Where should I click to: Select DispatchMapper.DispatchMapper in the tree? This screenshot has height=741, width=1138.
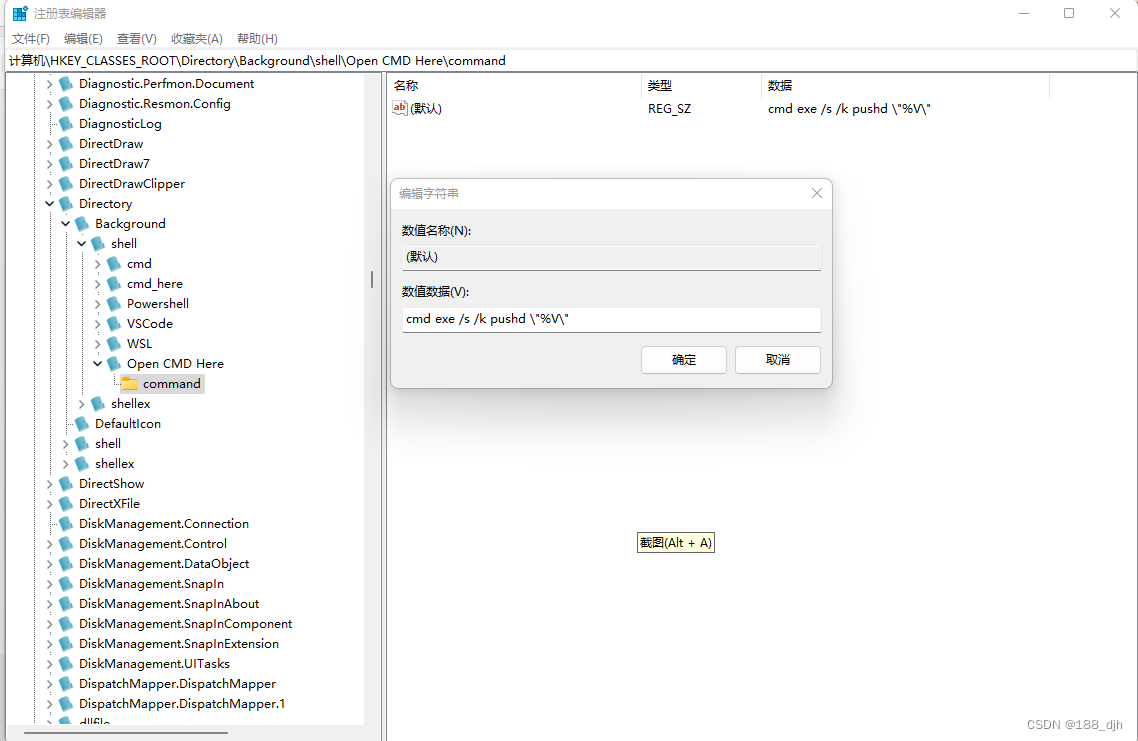pyautogui.click(x=177, y=684)
